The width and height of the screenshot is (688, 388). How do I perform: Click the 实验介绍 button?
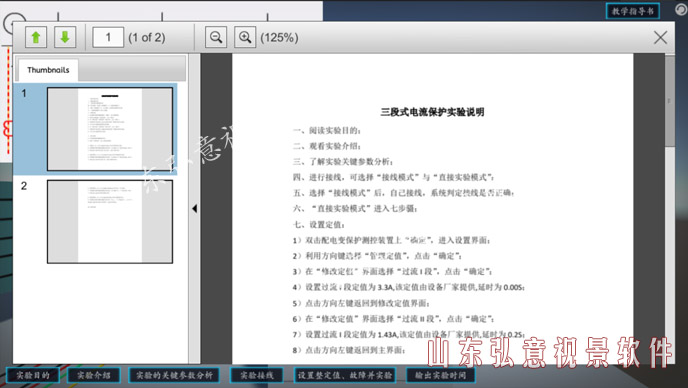[x=93, y=375]
